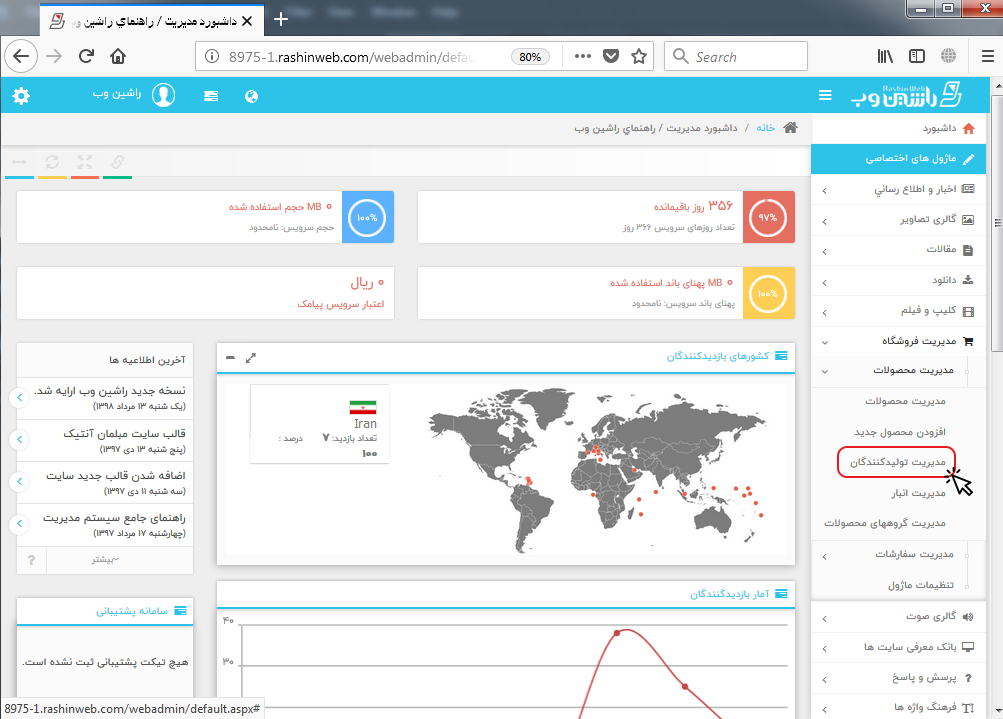Open notice قالب سایت مبلمان آنتیک

124,433
